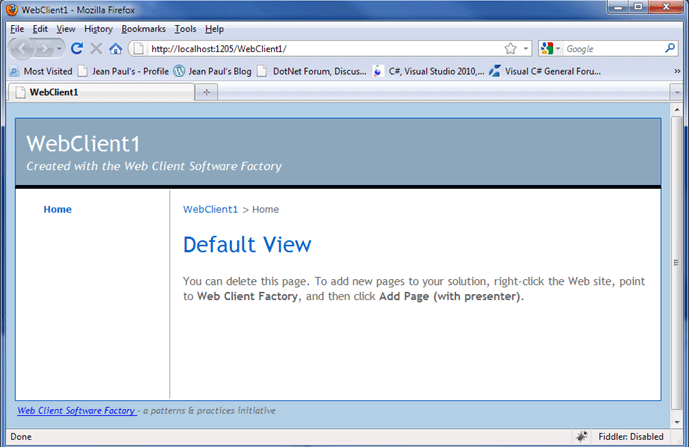Image resolution: width=689 pixels, height=447 pixels.
Task: Click the Home breadcrumb text
Action: (265, 209)
